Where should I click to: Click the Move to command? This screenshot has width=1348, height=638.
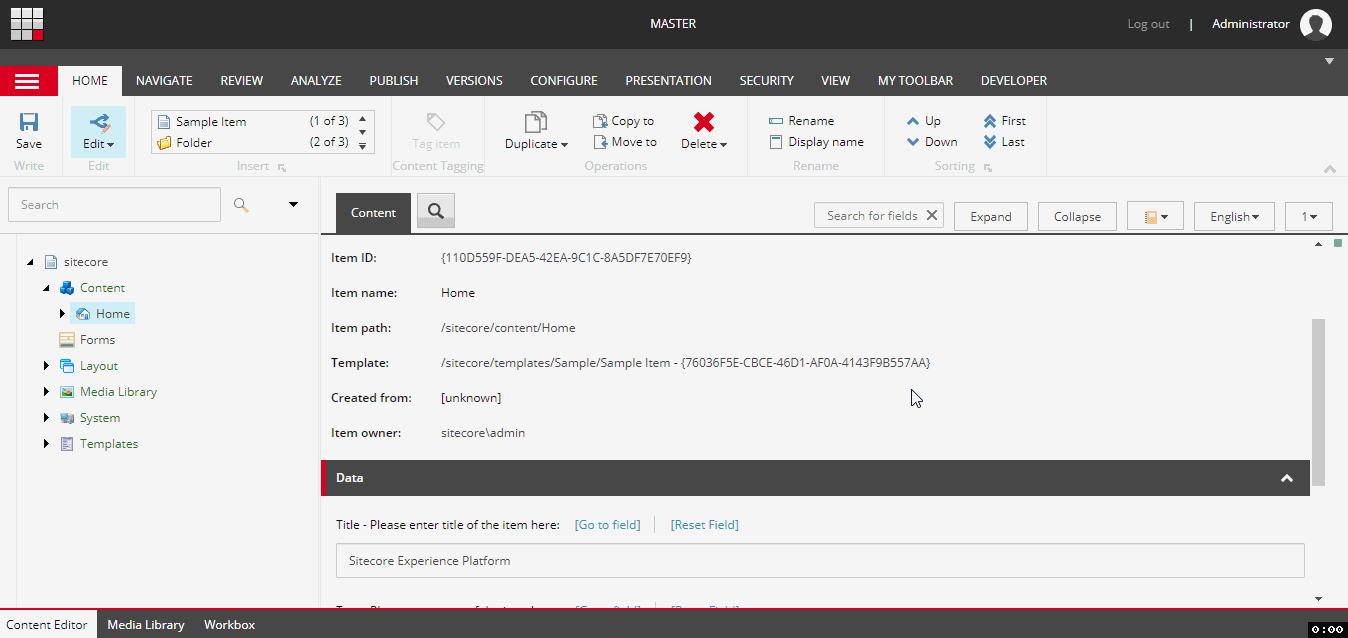tap(625, 142)
